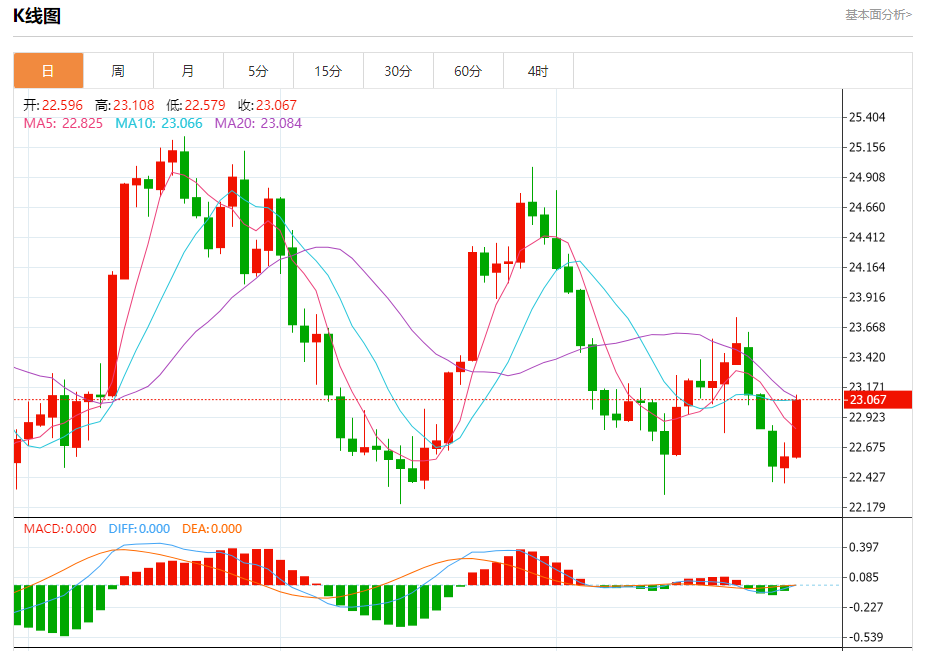
Task: Click the 25.156 price axis label
Action: (867, 147)
